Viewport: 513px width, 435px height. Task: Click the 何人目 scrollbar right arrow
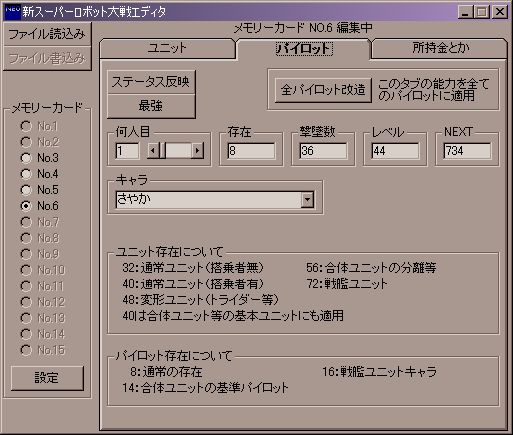coord(198,151)
